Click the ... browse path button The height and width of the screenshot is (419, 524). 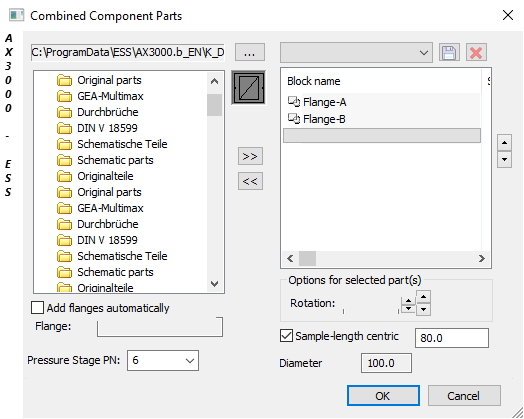(250, 52)
